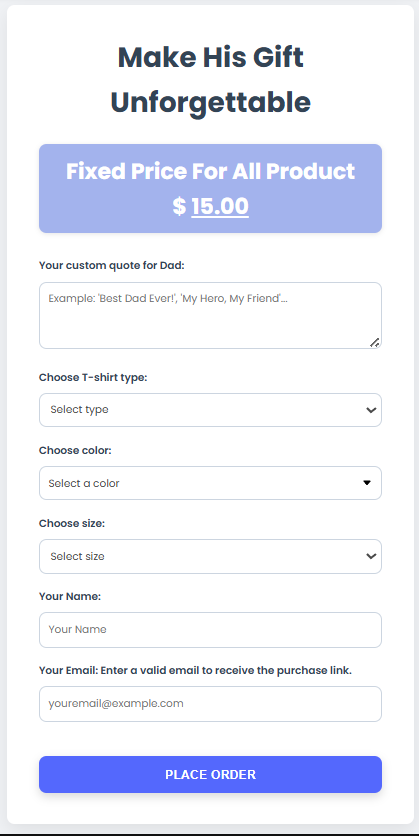Click the 'Choose size' label
The width and height of the screenshot is (419, 836).
[x=72, y=524]
